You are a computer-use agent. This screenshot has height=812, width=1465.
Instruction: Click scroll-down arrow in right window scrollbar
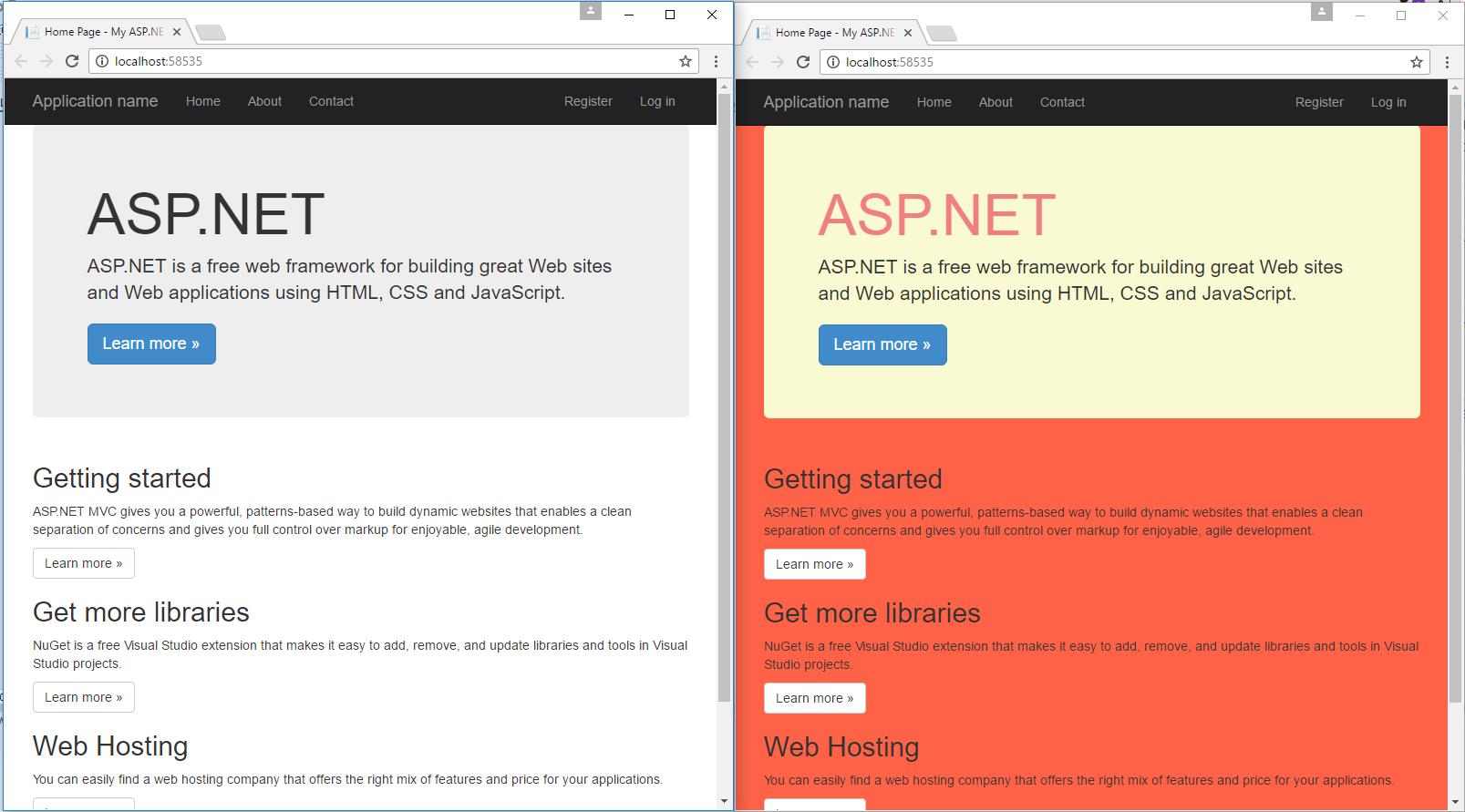1456,803
